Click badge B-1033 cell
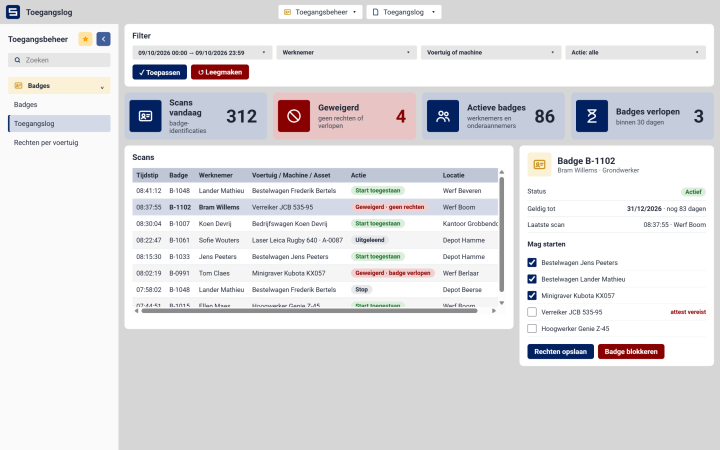The width and height of the screenshot is (720, 450). coord(179,257)
